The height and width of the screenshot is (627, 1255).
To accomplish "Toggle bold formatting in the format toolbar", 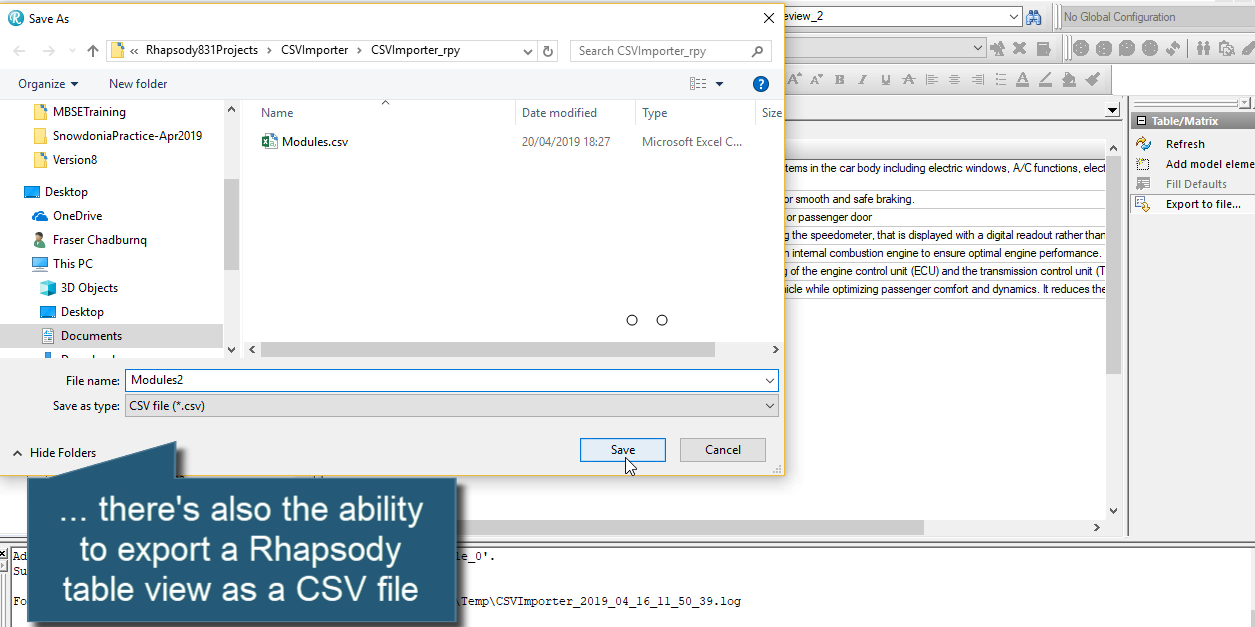I will 839,79.
